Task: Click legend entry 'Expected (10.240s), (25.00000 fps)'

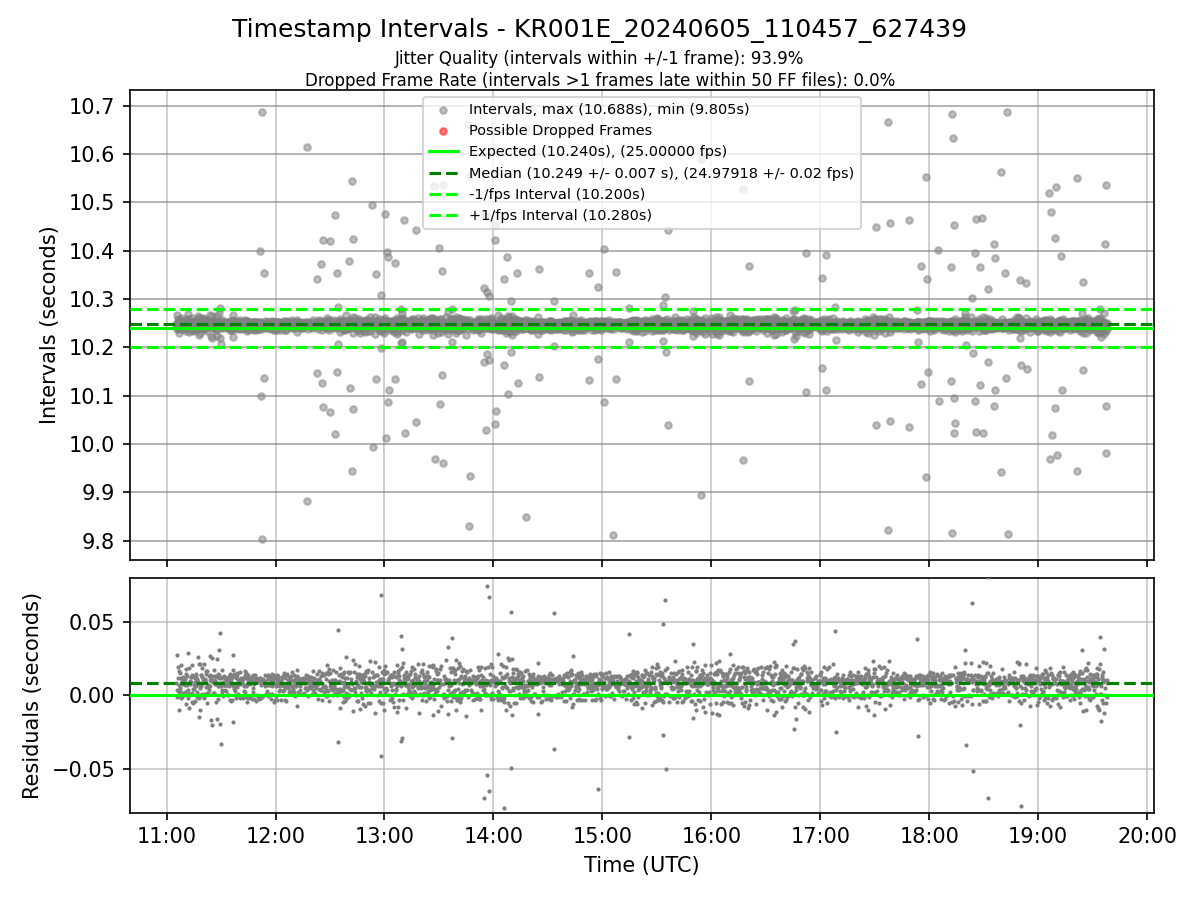Action: (x=598, y=151)
